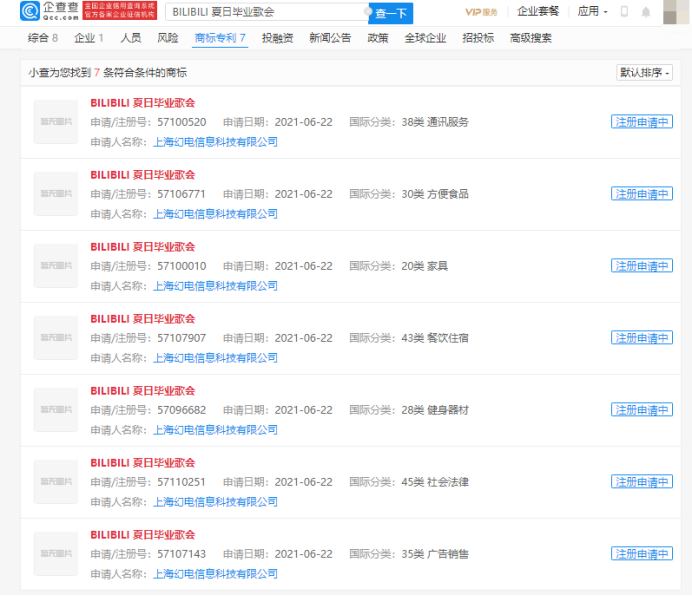The image size is (692, 596).
Task: Click applicant company link in 57107143 row
Action: (215, 574)
